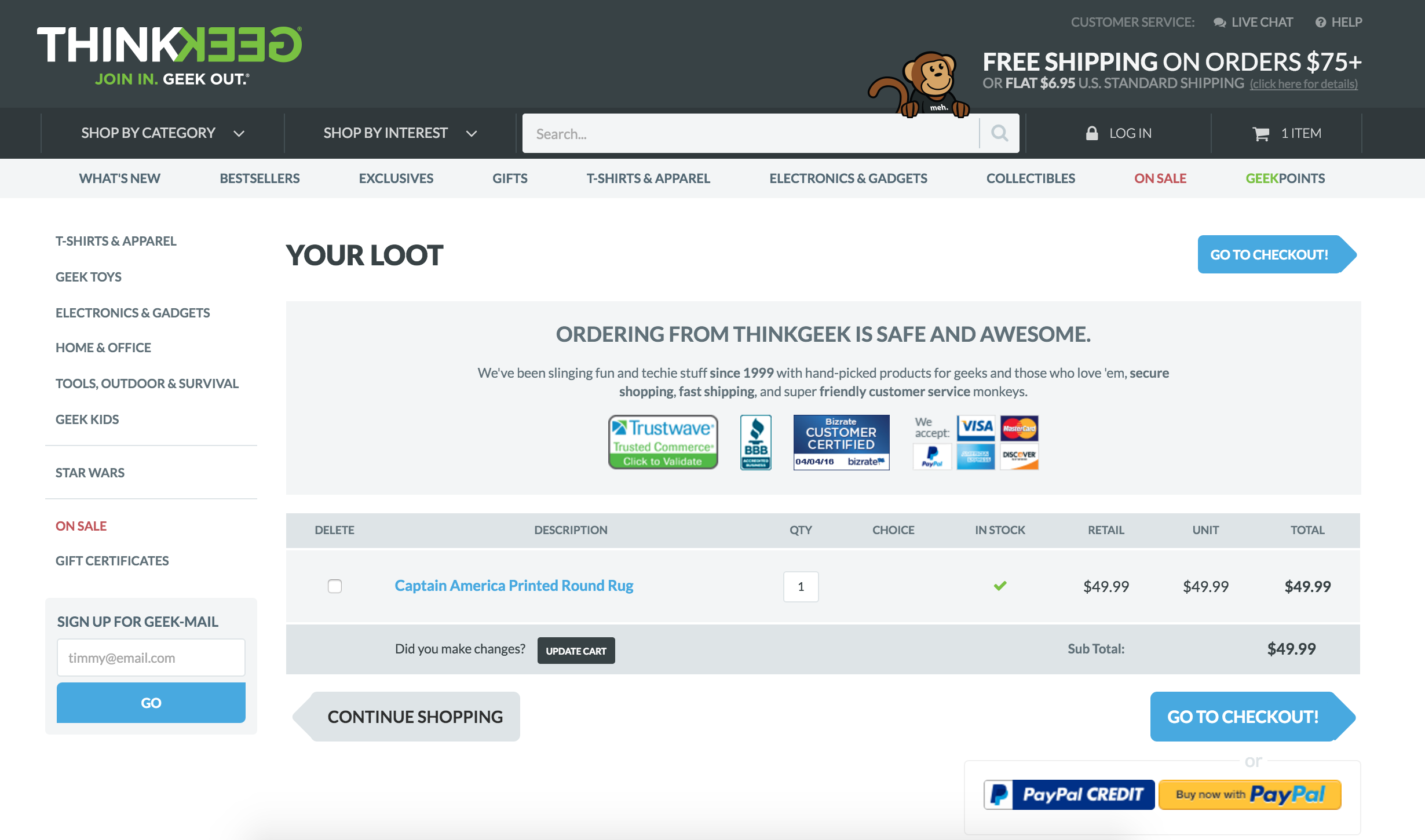Click in the Search field
1425x840 pixels.
(x=751, y=133)
